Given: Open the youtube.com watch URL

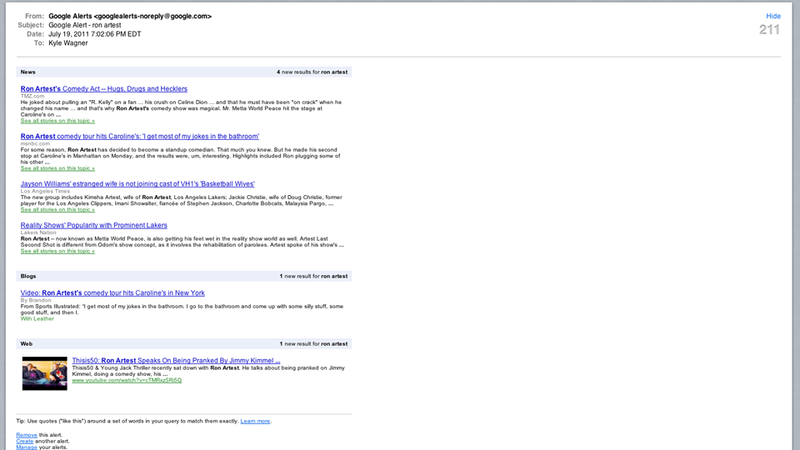Looking at the screenshot, I should click(x=127, y=380).
